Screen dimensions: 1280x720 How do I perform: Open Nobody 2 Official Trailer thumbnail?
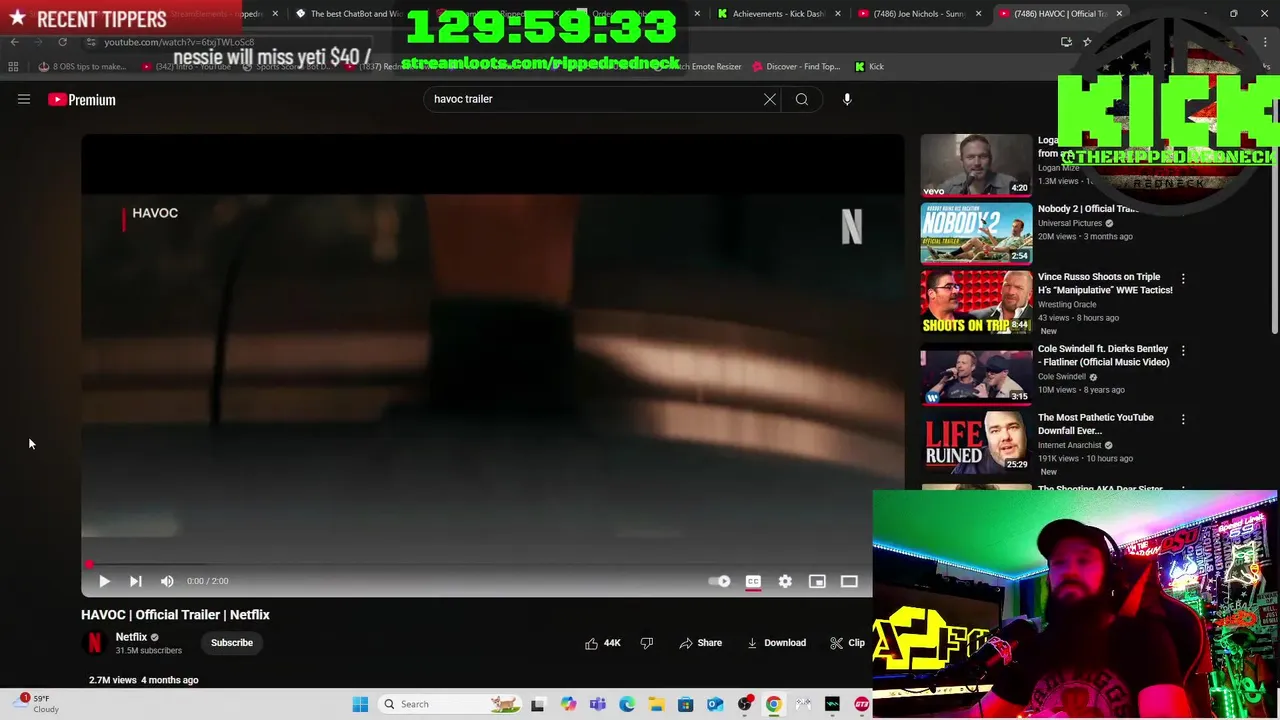976,233
